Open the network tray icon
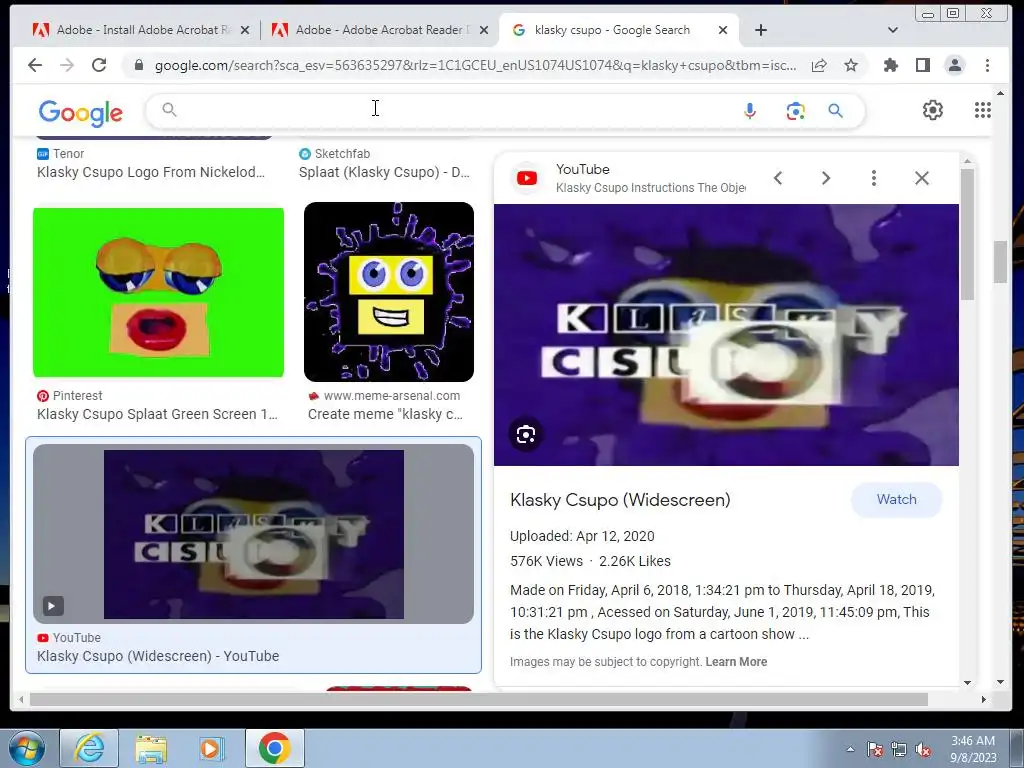 tap(899, 749)
